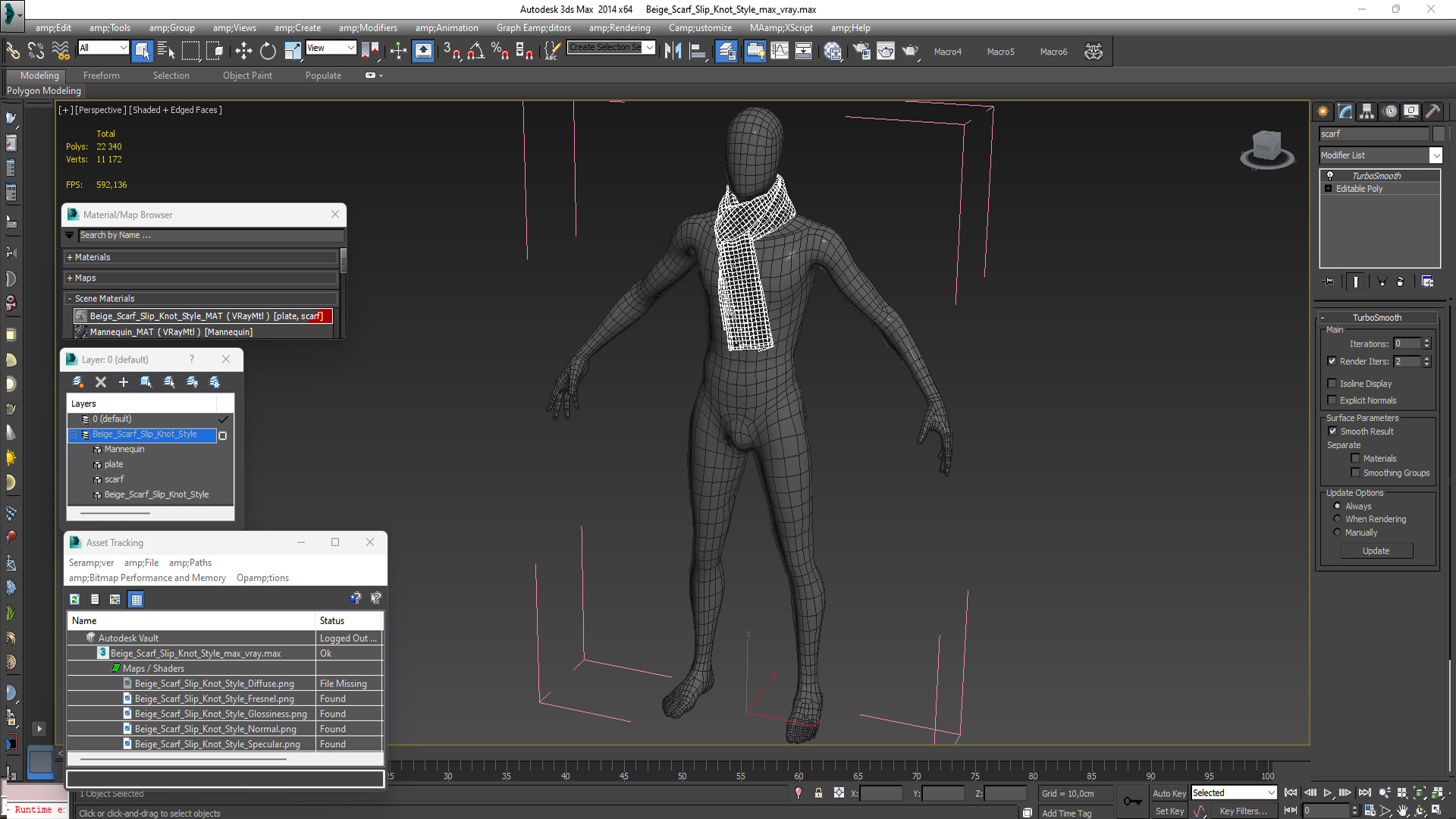The width and height of the screenshot is (1456, 819).
Task: Collapse the TurboSmooth rollout header
Action: click(1377, 318)
